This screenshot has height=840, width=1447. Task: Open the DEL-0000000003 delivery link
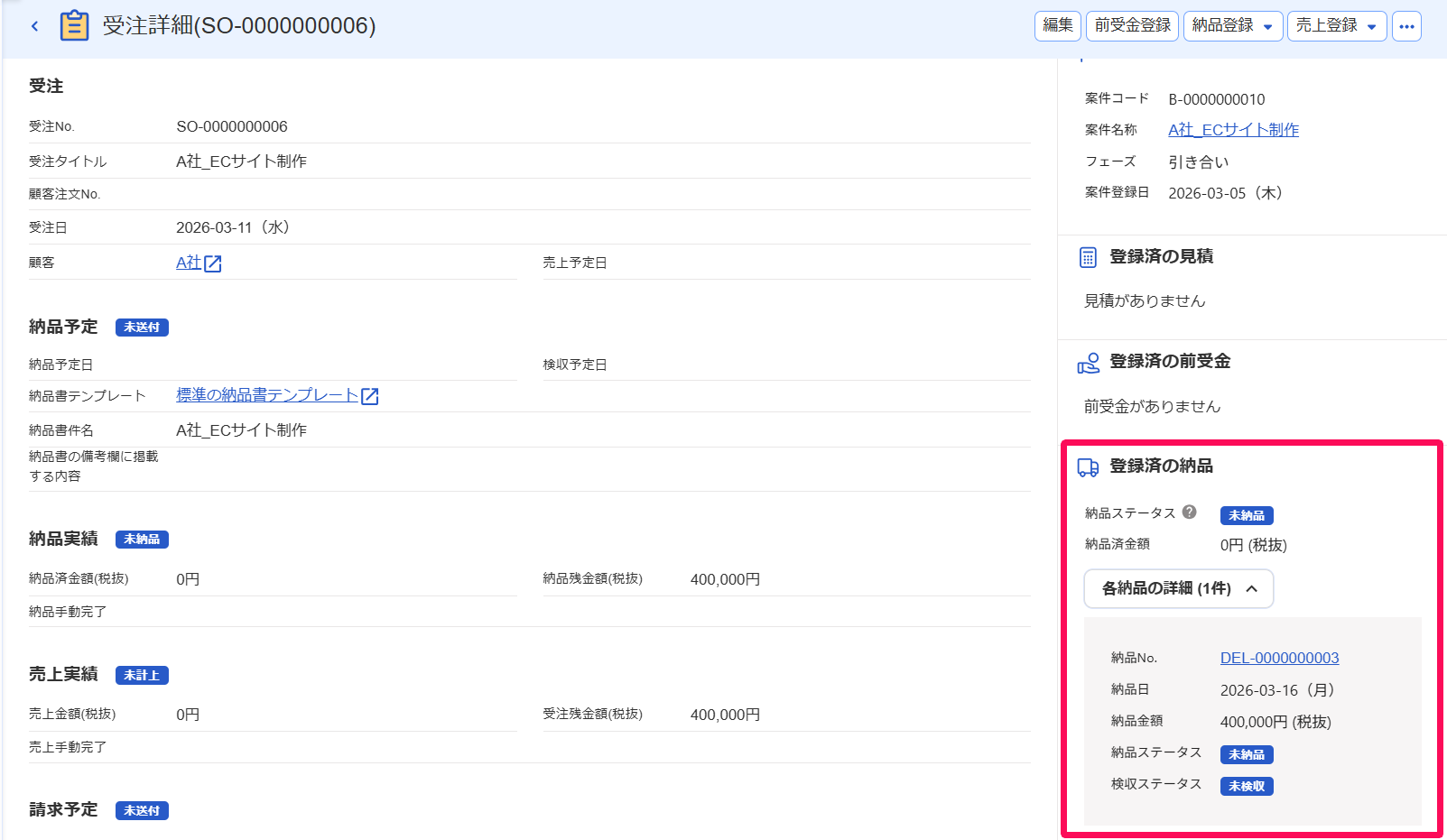click(1279, 658)
